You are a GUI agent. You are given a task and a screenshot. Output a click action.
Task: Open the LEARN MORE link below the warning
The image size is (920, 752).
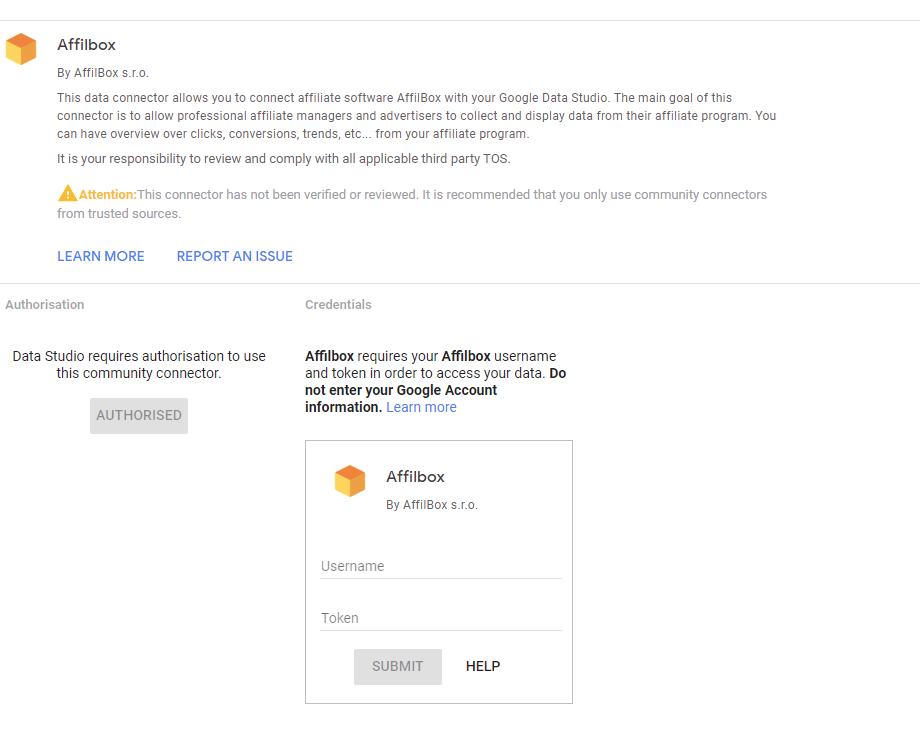(101, 256)
